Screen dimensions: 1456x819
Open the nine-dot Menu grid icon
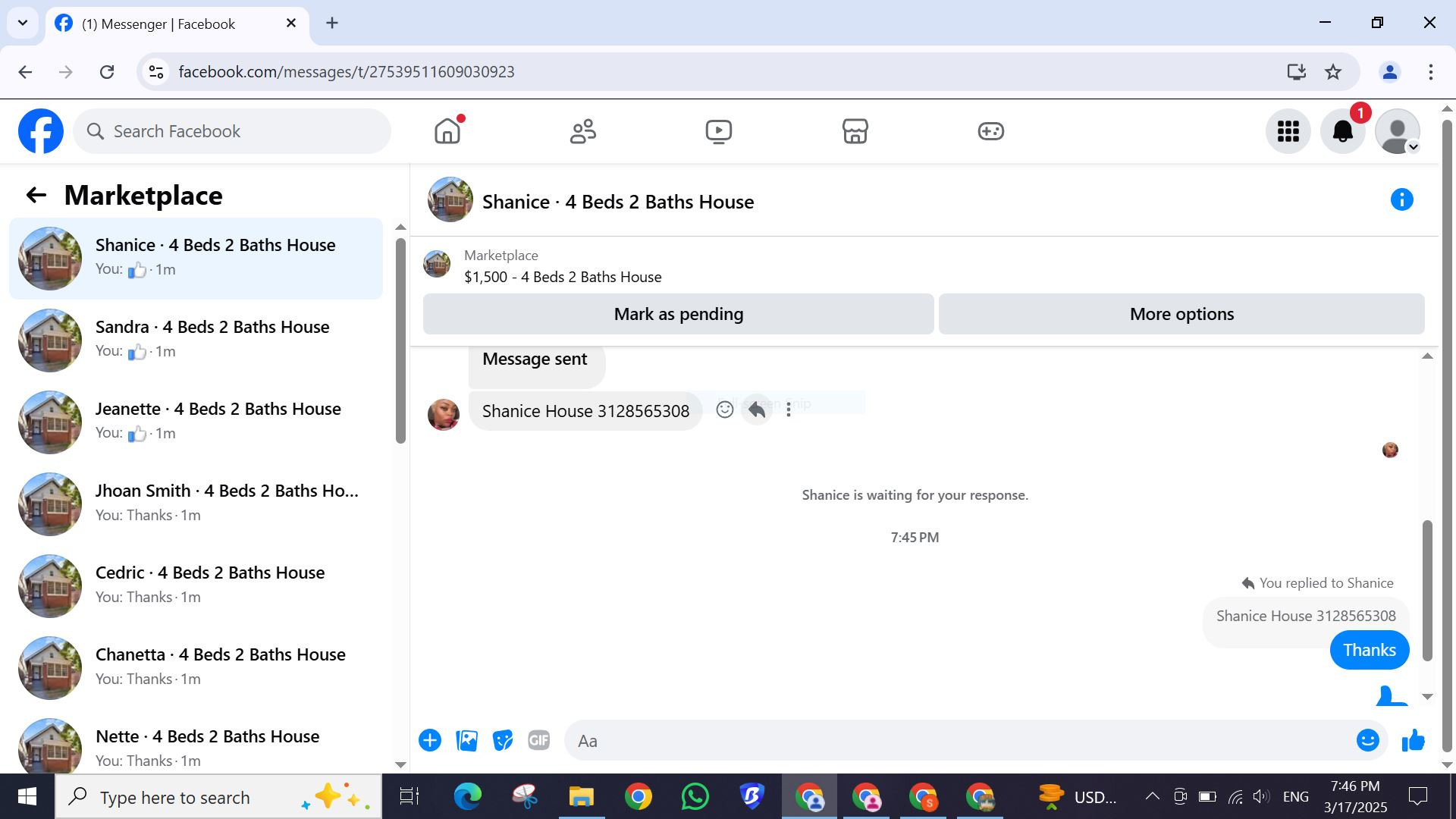[x=1288, y=131]
